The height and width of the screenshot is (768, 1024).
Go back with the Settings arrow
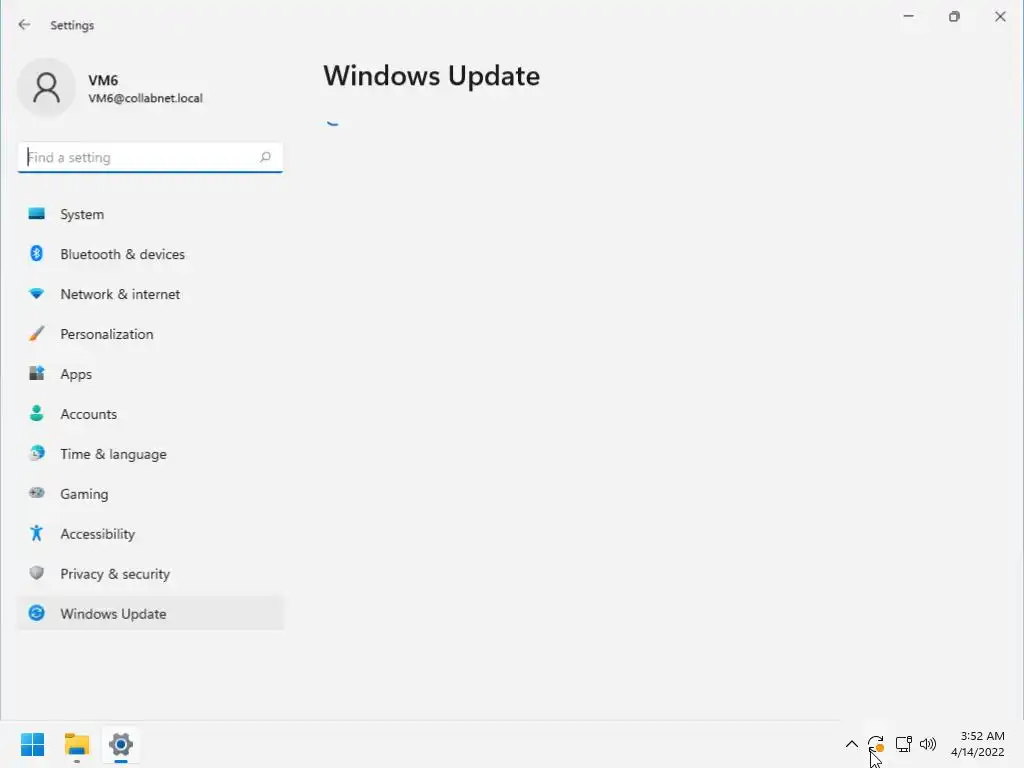pyautogui.click(x=24, y=25)
